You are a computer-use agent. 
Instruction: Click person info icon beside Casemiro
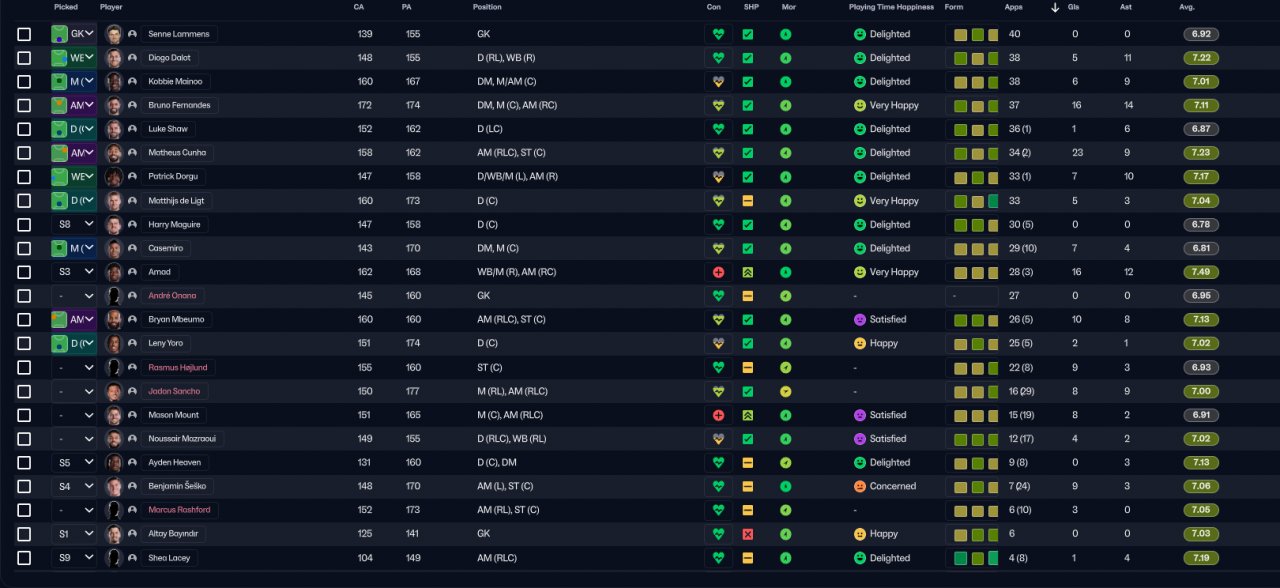pyautogui.click(x=132, y=248)
